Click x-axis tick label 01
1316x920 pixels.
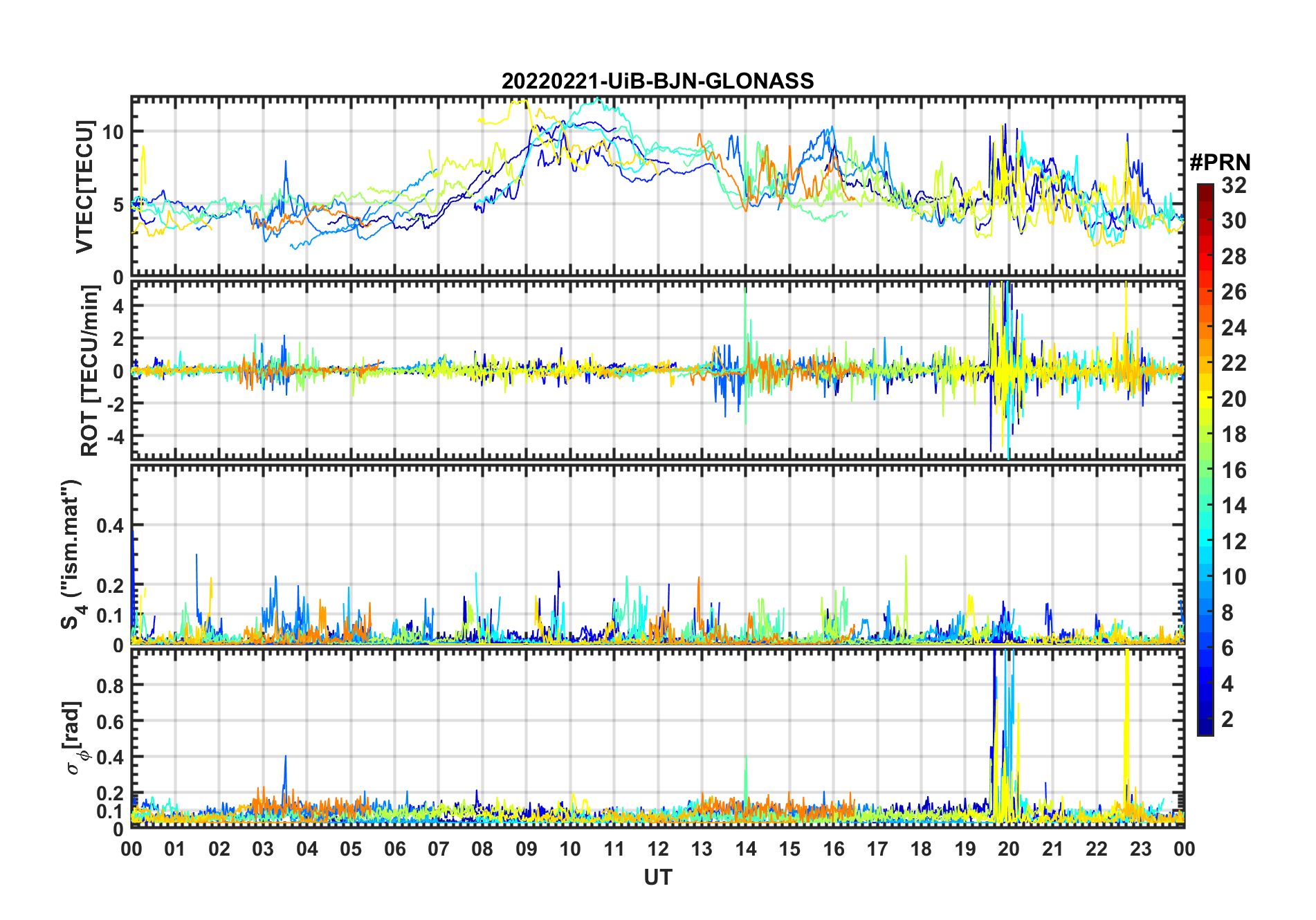(175, 849)
